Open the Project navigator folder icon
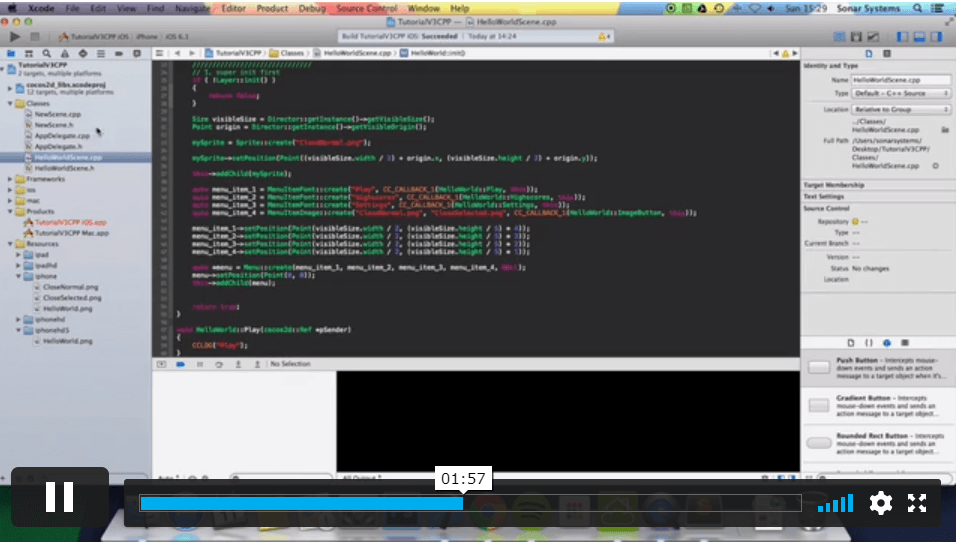 tap(10, 54)
